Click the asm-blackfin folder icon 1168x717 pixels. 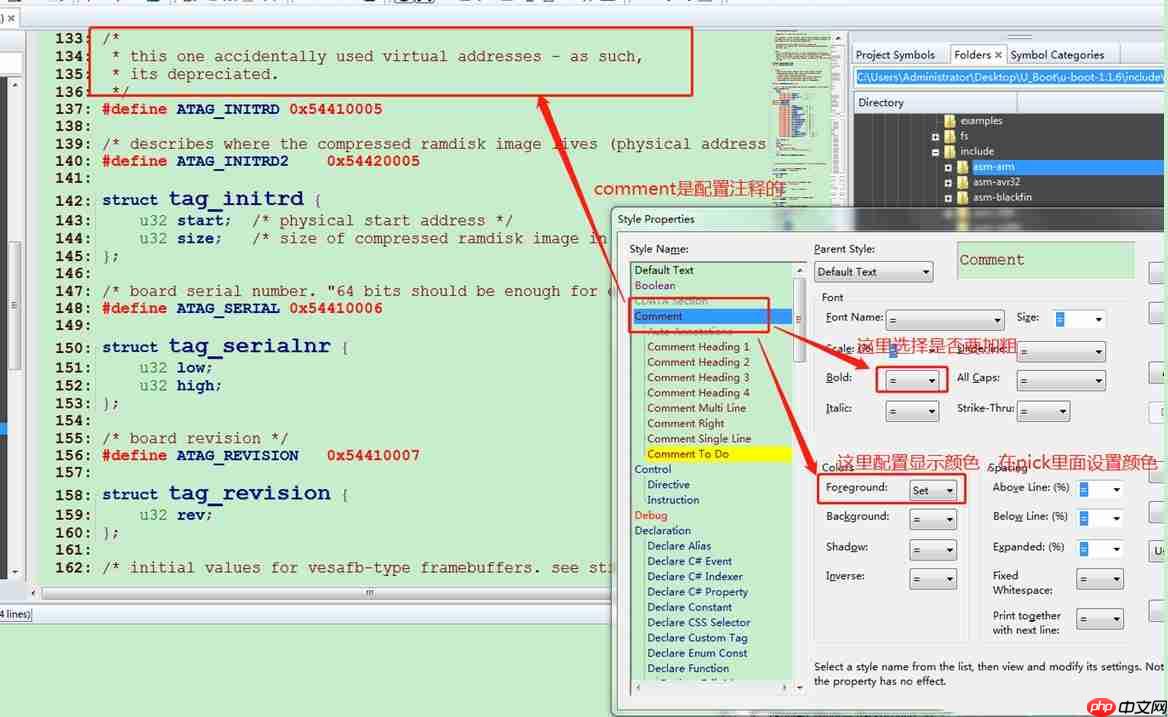(x=962, y=197)
